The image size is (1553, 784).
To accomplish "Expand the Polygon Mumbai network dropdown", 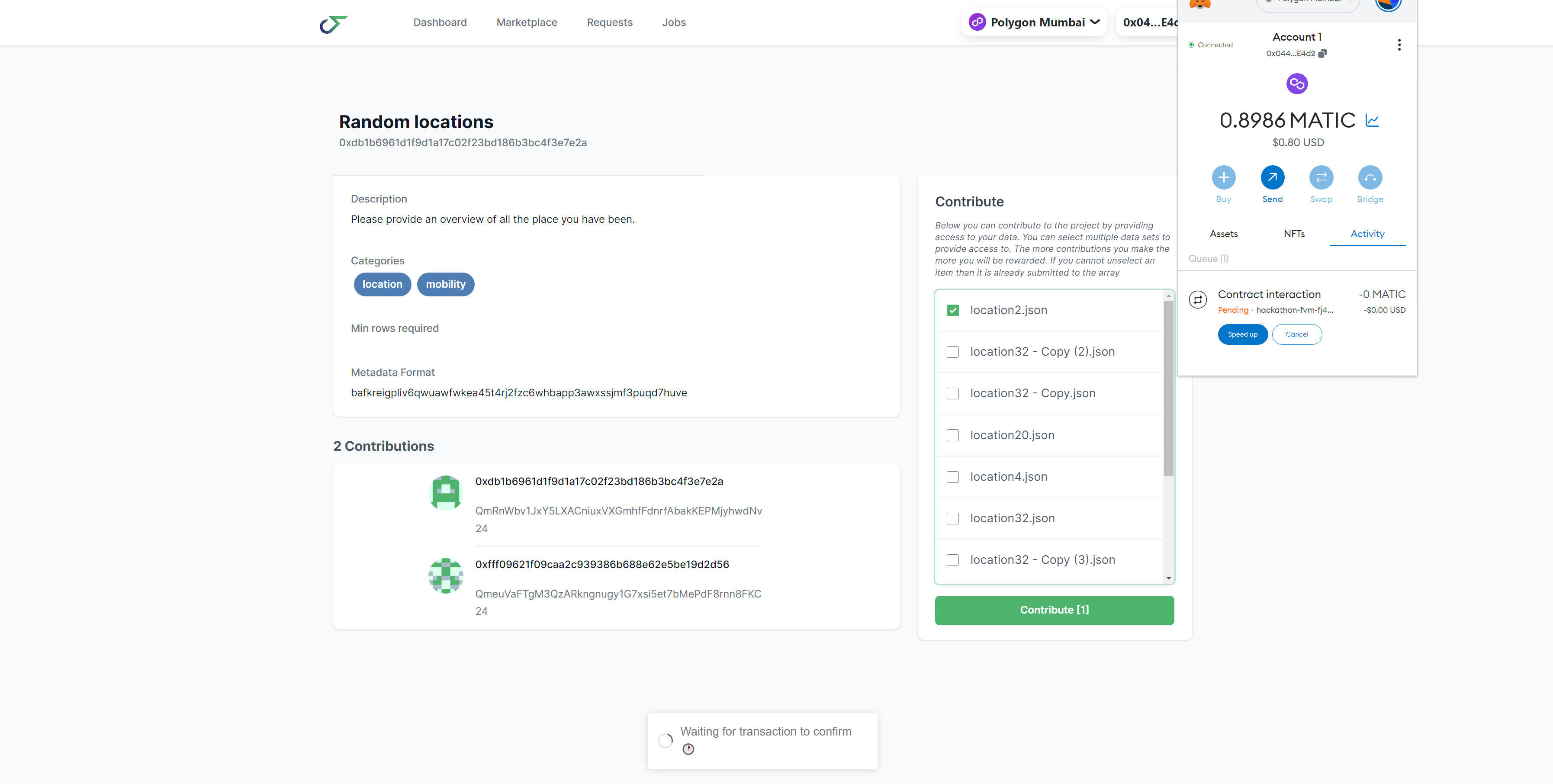I will tap(1035, 22).
